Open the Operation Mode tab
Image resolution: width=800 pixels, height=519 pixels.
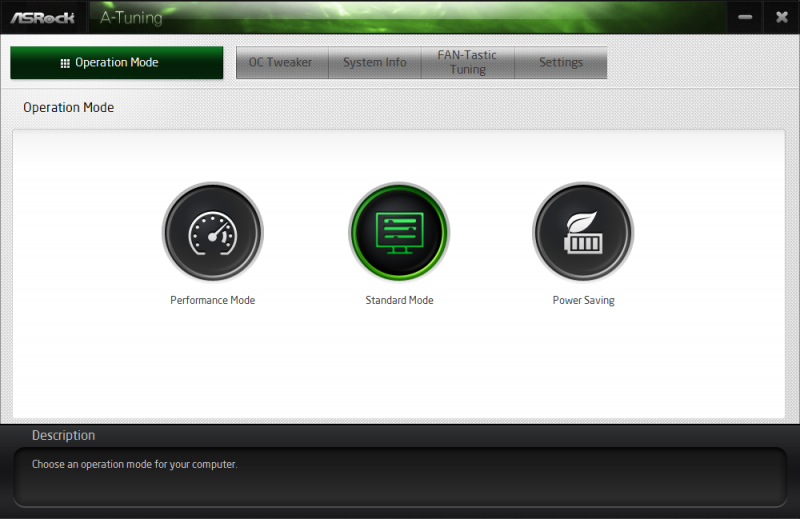click(117, 63)
